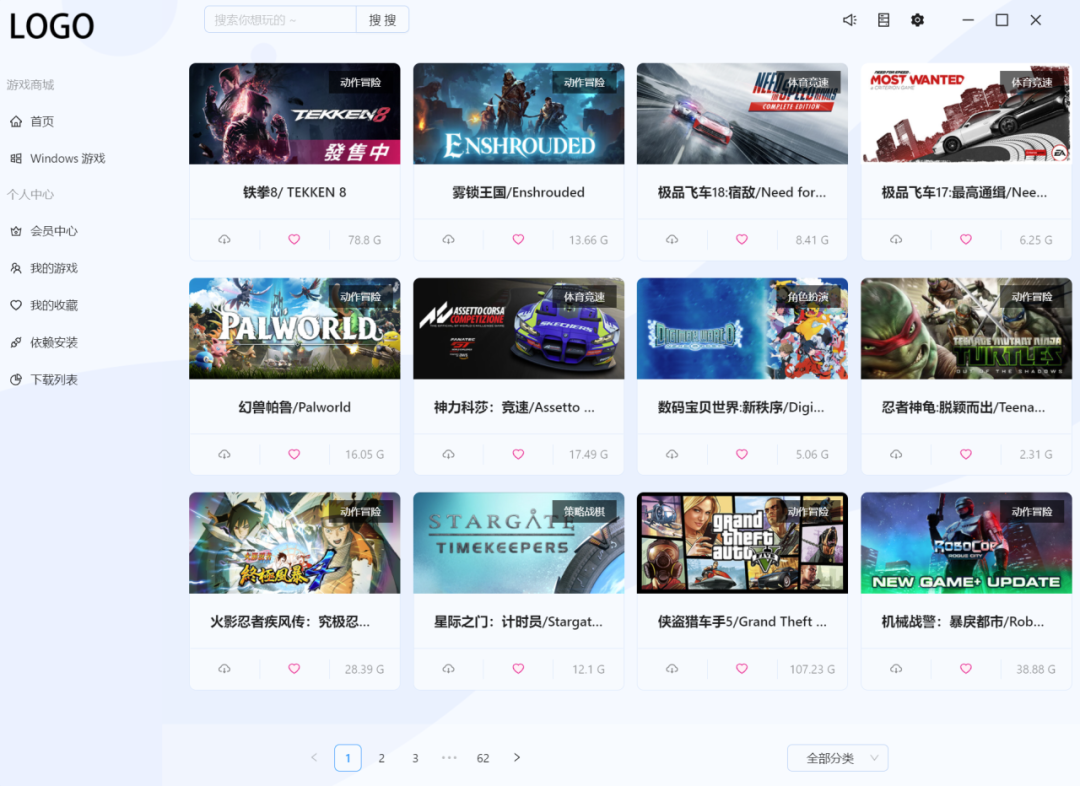Click the cloud download icon on Palworld
Viewport: 1080px width, 786px height.
coord(223,453)
